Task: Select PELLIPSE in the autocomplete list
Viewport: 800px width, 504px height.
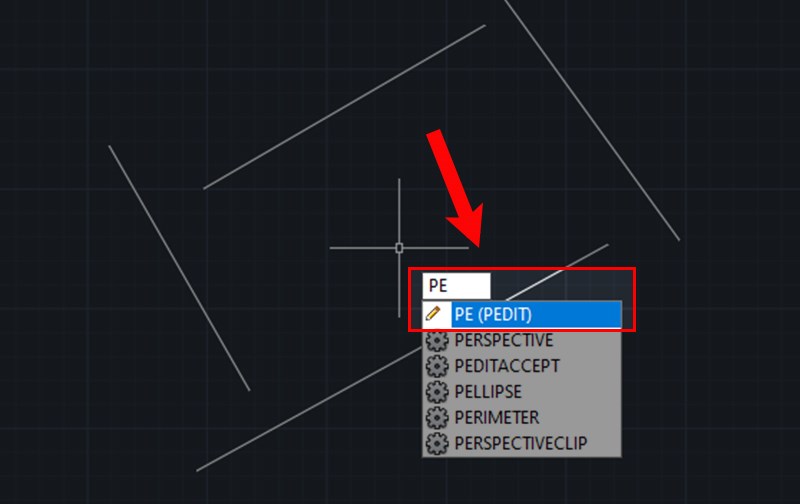Action: point(521,392)
